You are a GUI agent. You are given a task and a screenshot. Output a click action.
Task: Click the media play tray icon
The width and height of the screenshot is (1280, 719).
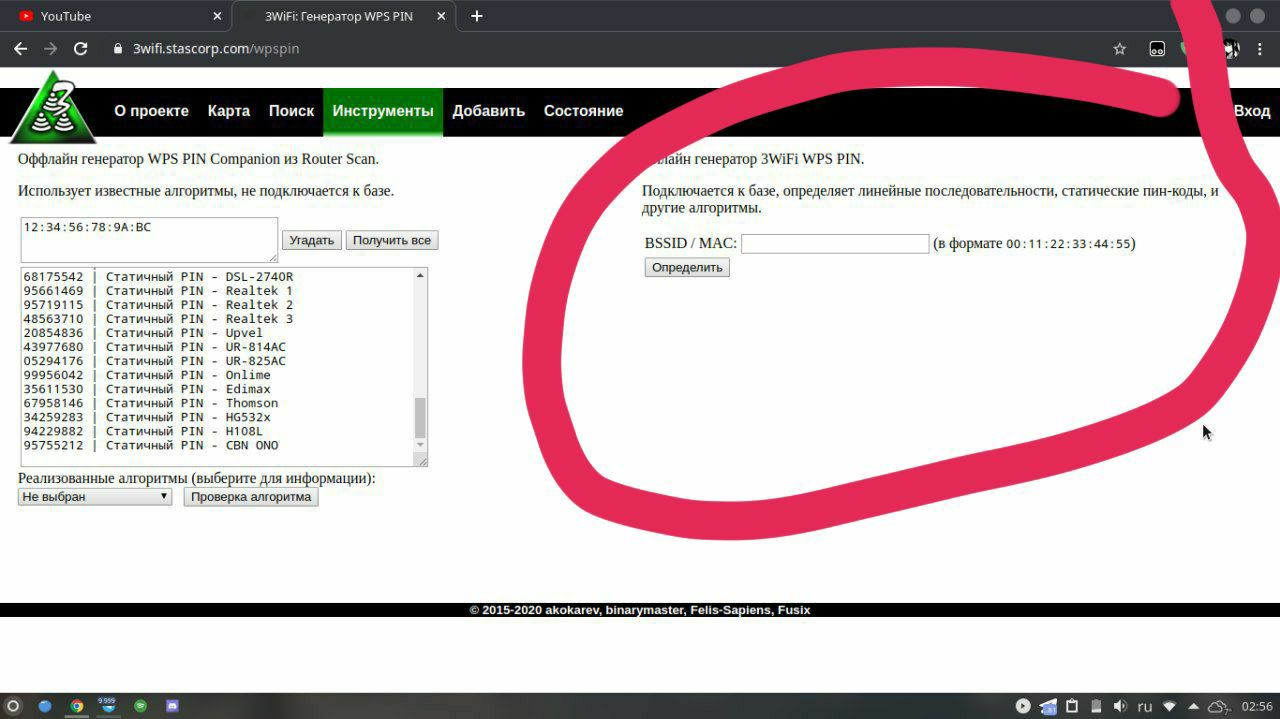coord(1023,705)
